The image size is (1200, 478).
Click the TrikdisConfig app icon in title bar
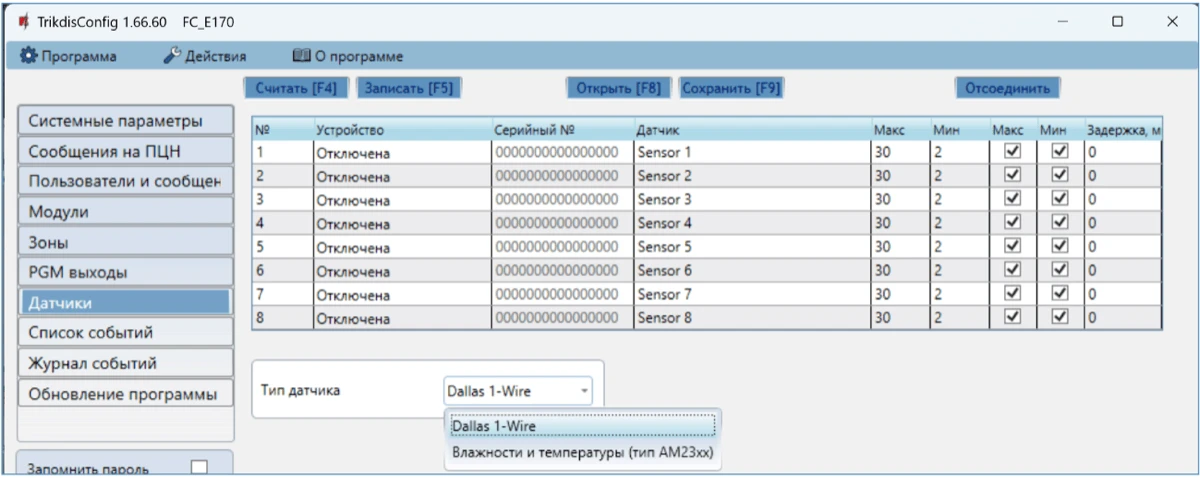click(x=23, y=21)
